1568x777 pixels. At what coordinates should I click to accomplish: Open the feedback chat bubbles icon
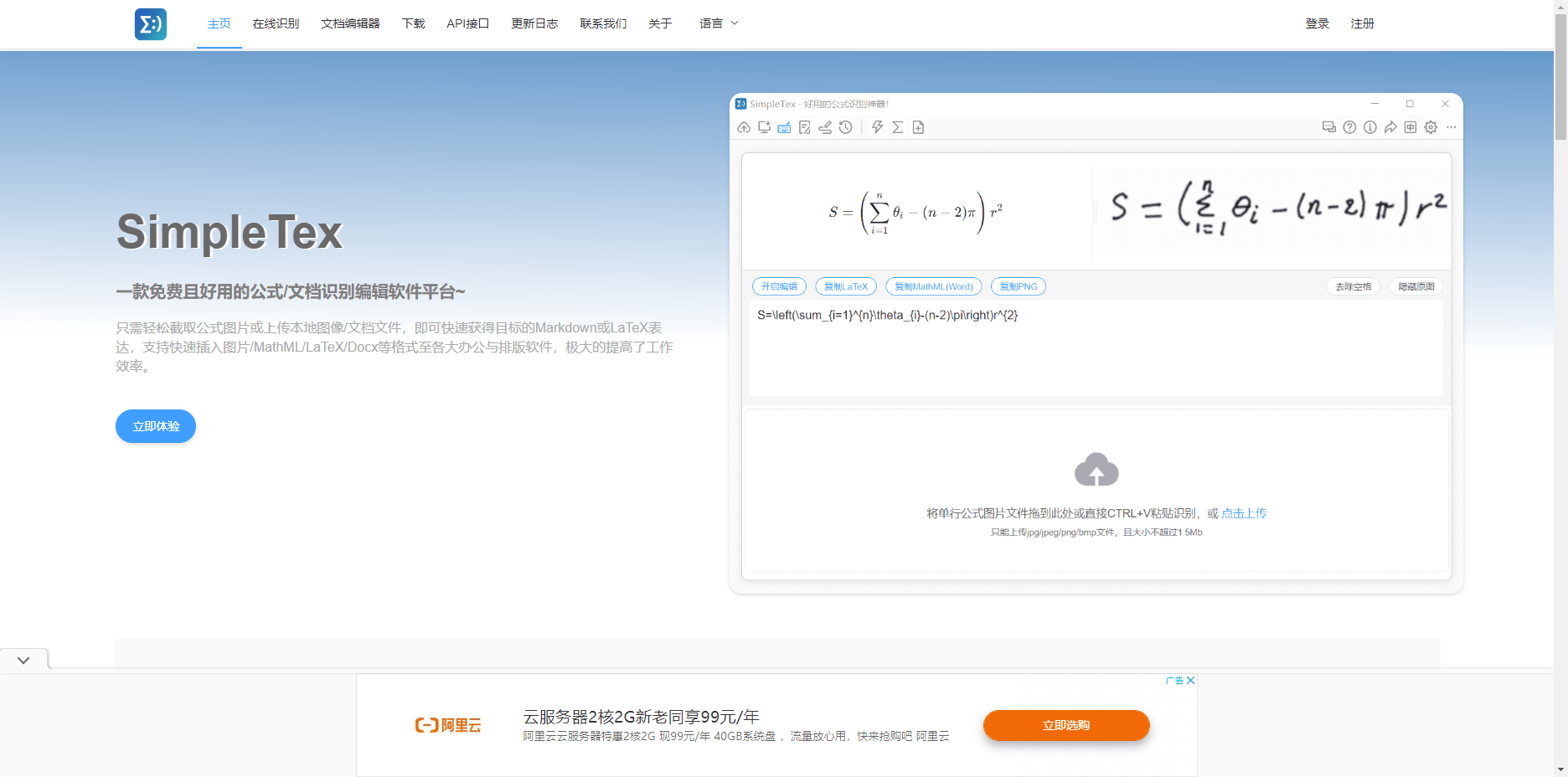pyautogui.click(x=1329, y=127)
